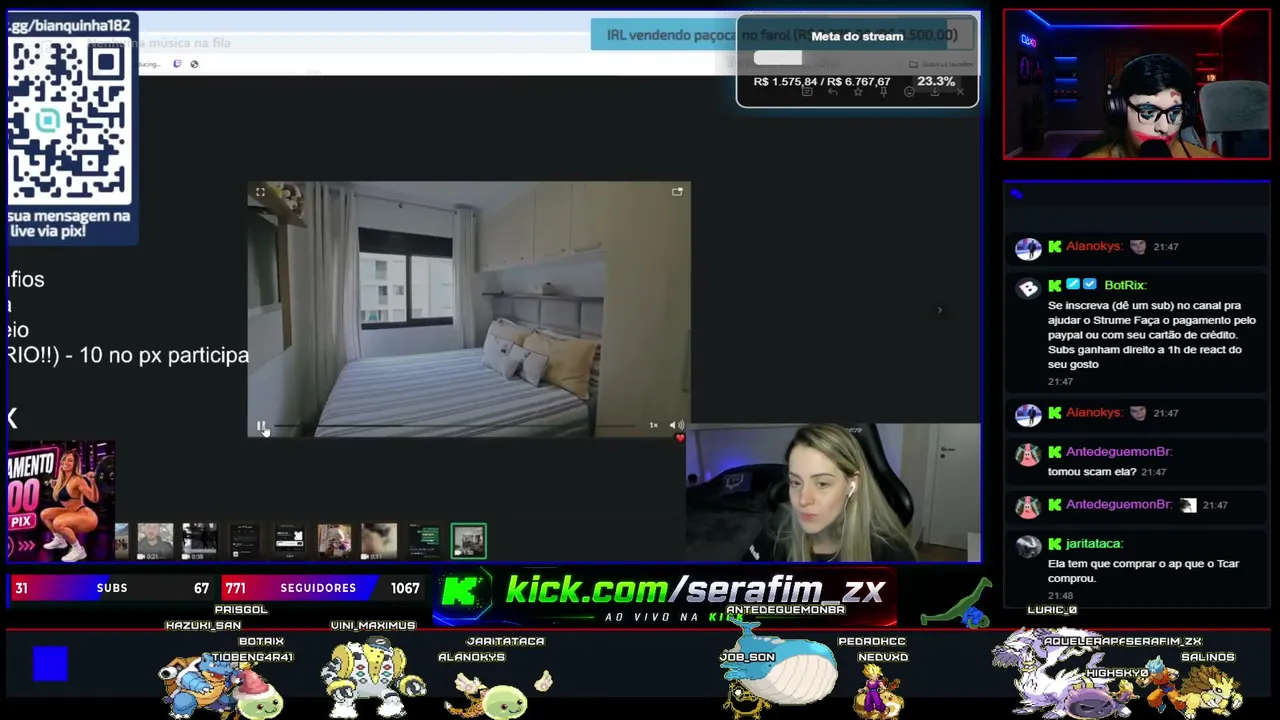Open BotRix profile in chat
1280x720 pixels.
1125,285
